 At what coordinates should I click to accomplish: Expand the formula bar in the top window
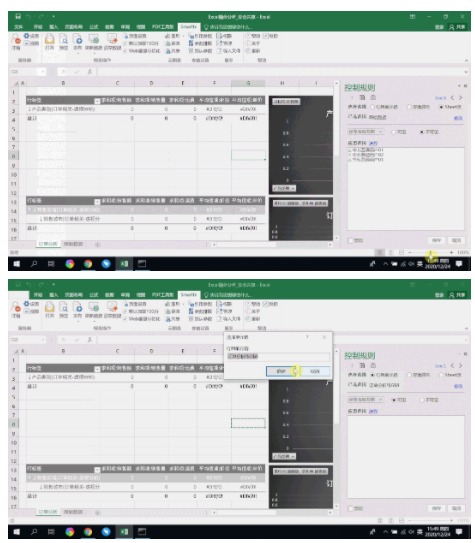pos(466,72)
